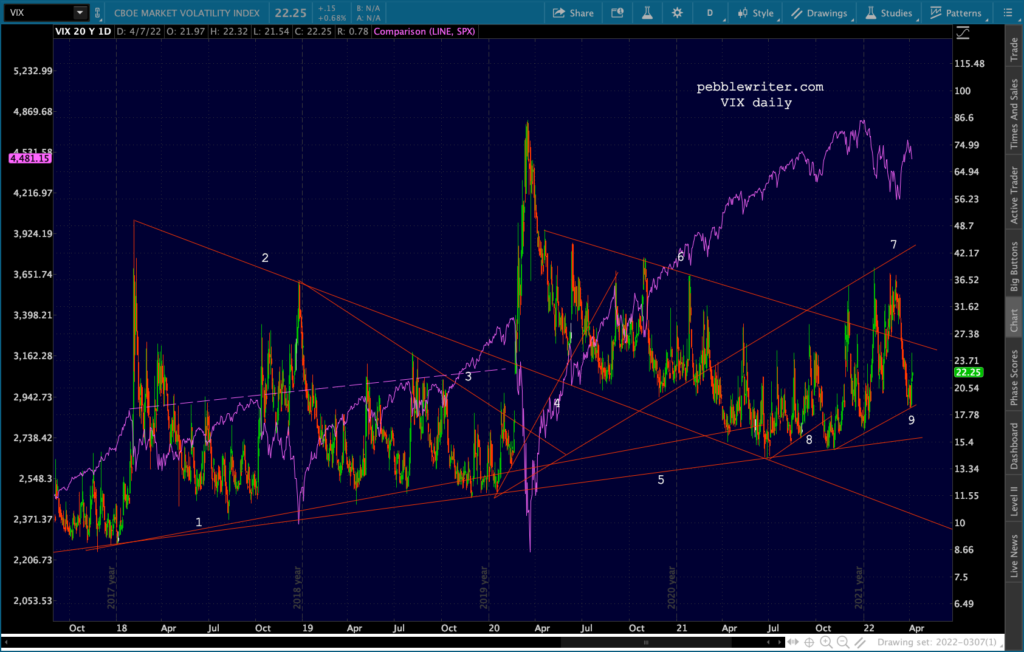Expand the VIX symbol dropdown arrow
This screenshot has height=652, width=1024.
(79, 13)
